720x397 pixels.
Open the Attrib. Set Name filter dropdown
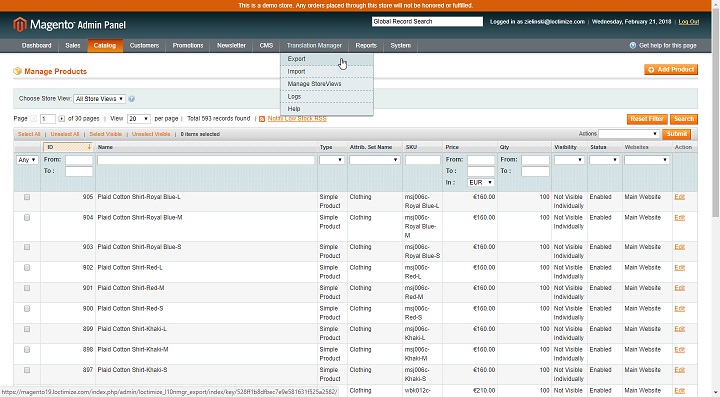(x=374, y=160)
